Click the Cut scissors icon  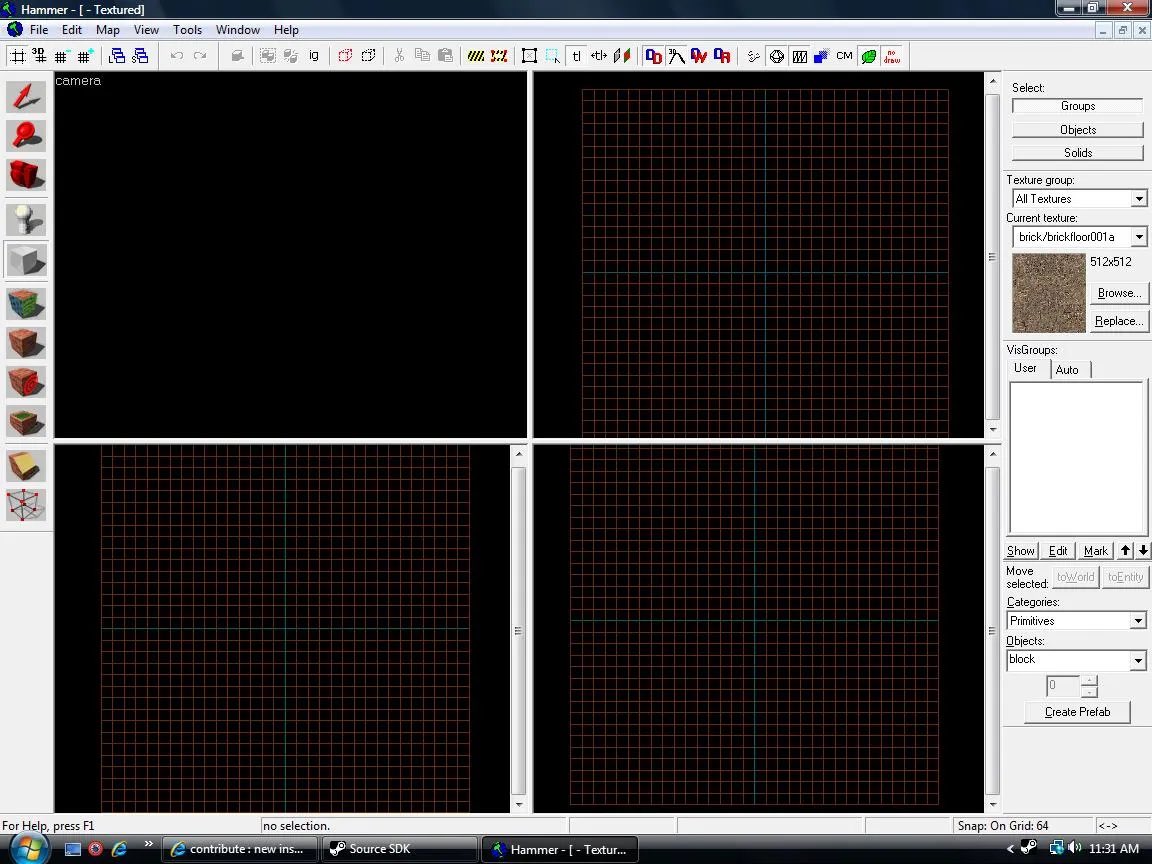tap(399, 56)
